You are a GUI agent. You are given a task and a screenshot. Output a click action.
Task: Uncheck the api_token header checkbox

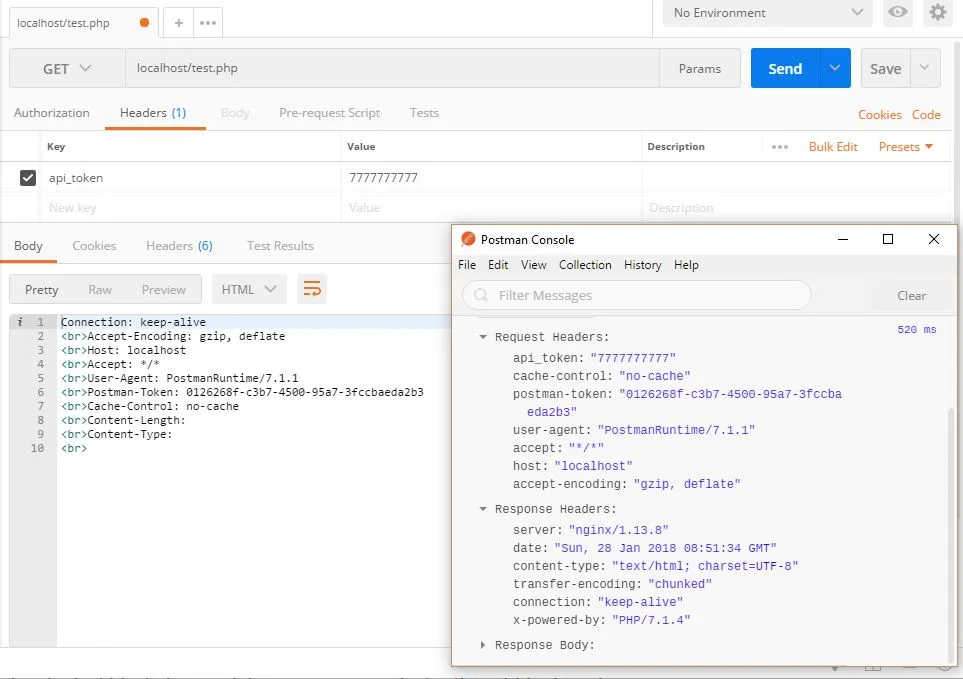click(28, 177)
